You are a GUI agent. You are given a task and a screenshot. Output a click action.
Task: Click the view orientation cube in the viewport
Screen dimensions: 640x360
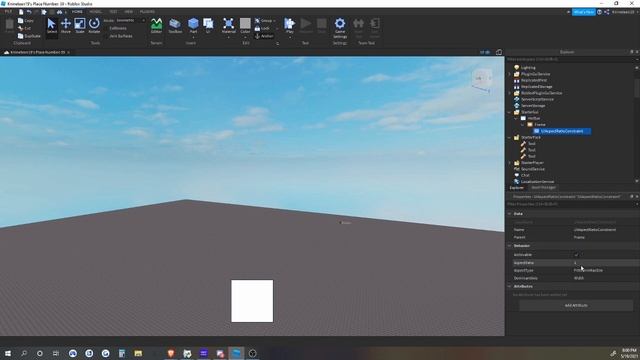coord(482,79)
